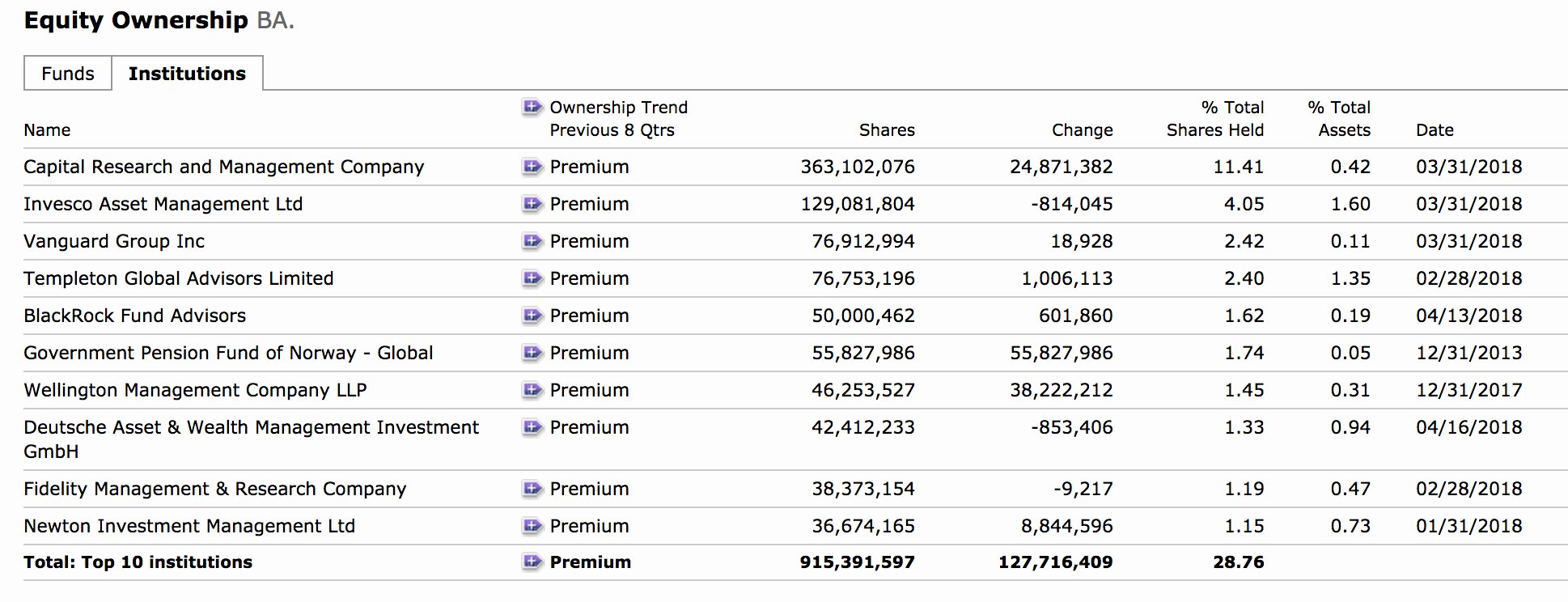Click shares value 363,102,076
1568x602 pixels.
tap(858, 167)
